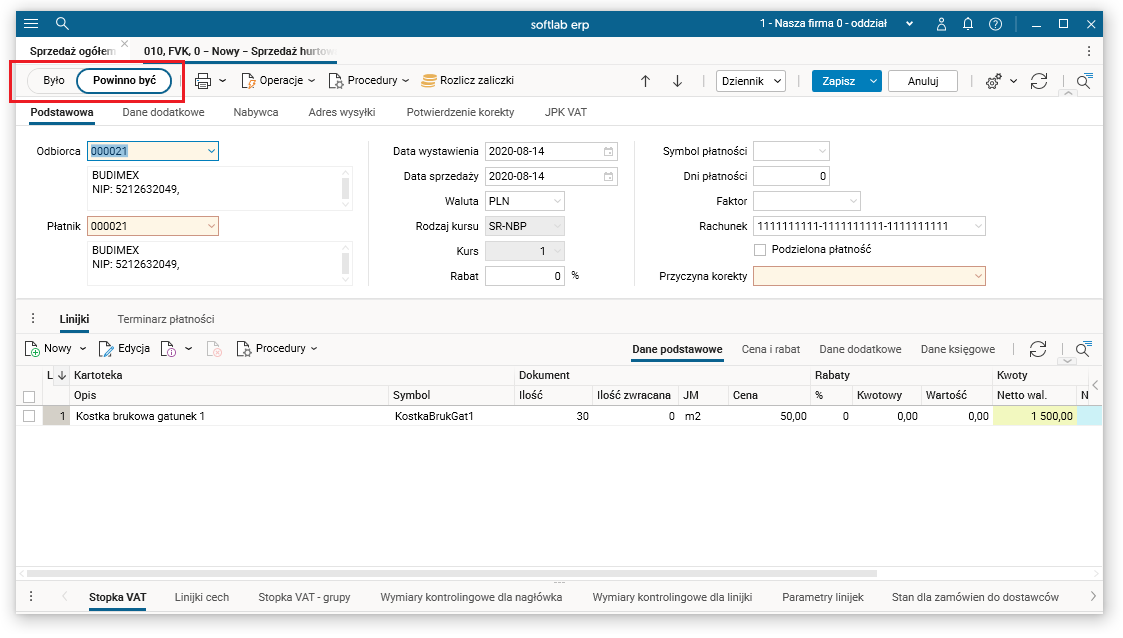Open the Waluta PLN dropdown
The height and width of the screenshot is (638, 1123).
[557, 202]
